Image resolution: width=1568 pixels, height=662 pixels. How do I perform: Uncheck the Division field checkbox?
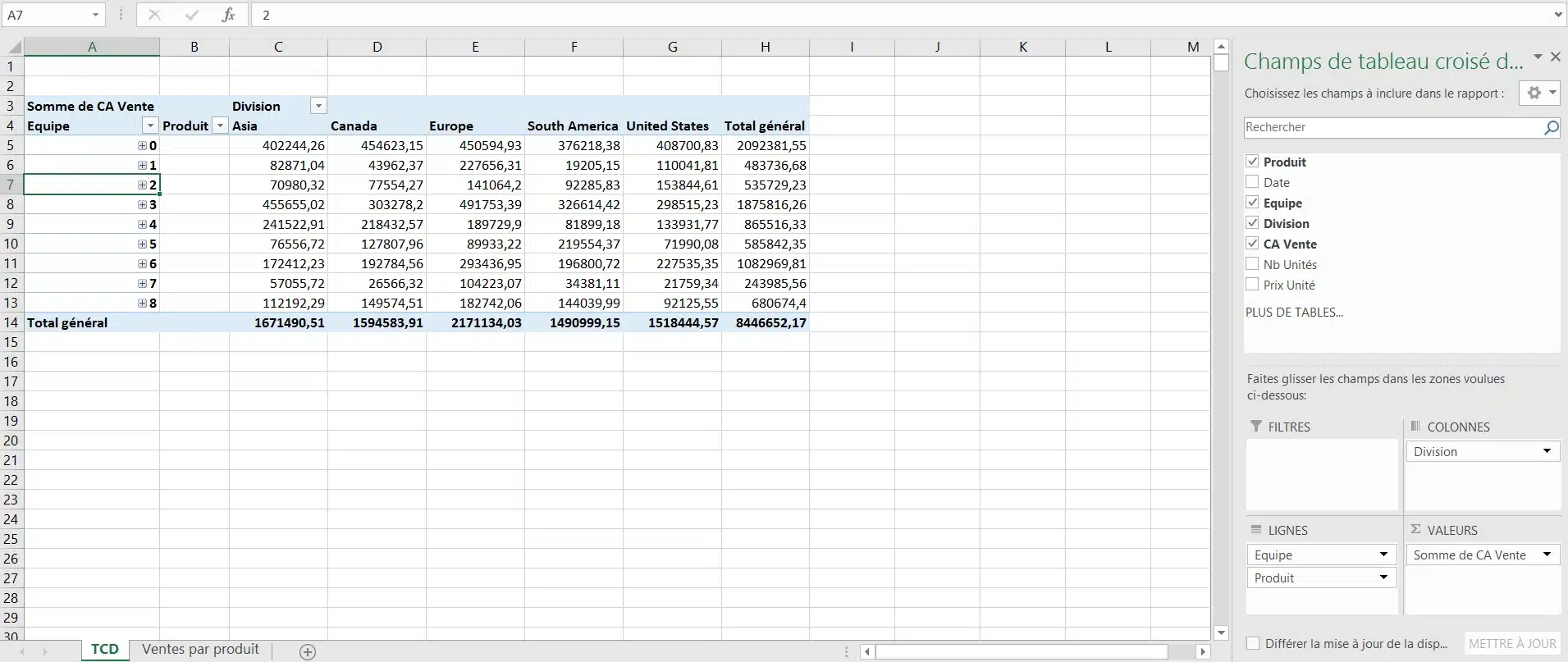point(1252,223)
